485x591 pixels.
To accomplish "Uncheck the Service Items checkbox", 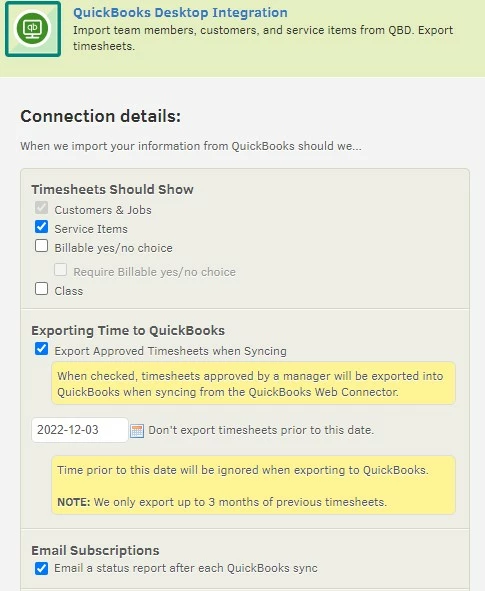I will [x=41, y=227].
